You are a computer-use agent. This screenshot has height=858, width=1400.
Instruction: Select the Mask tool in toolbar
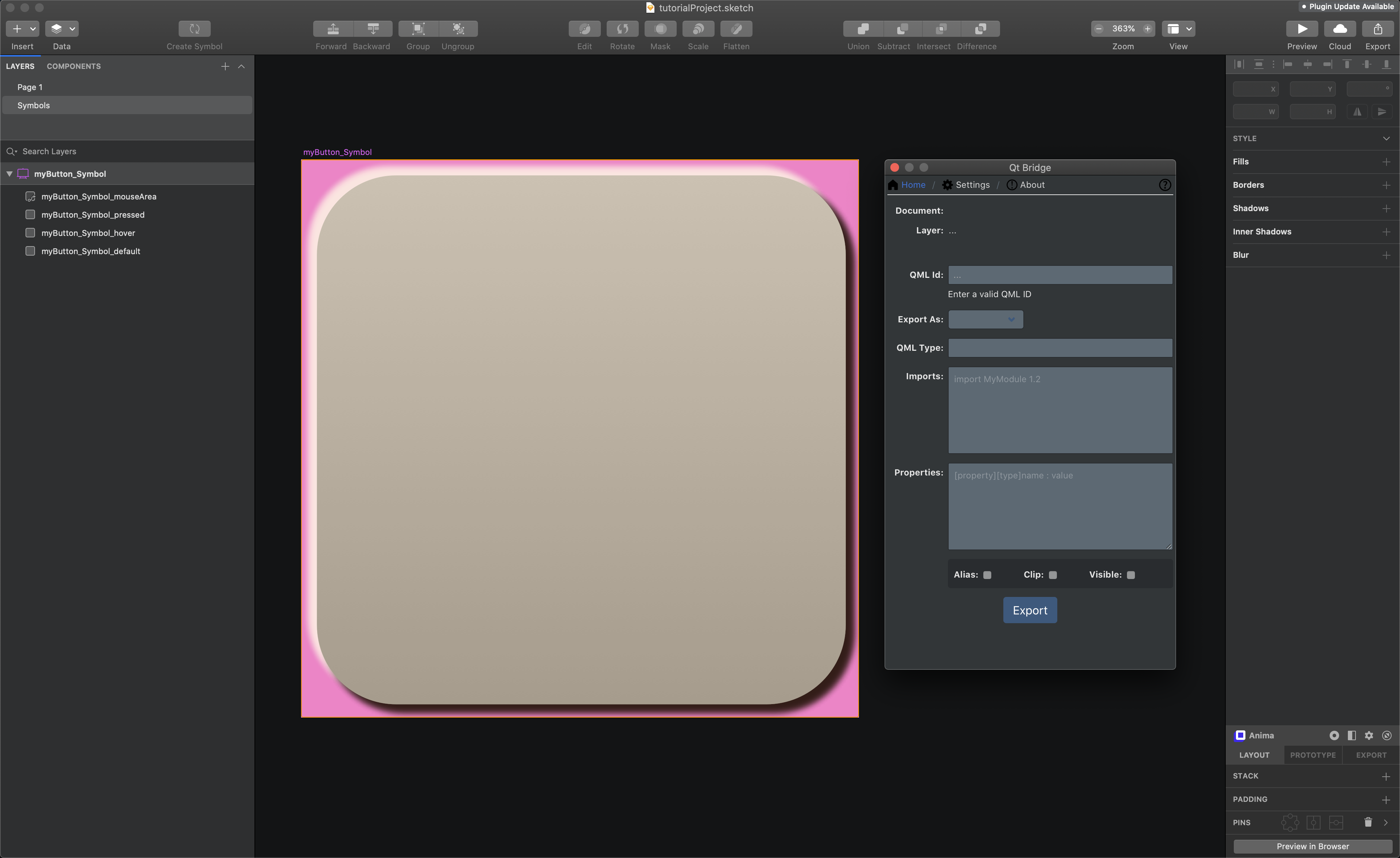[660, 28]
